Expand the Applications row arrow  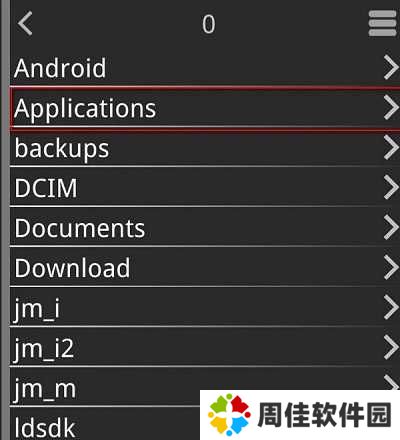391,107
